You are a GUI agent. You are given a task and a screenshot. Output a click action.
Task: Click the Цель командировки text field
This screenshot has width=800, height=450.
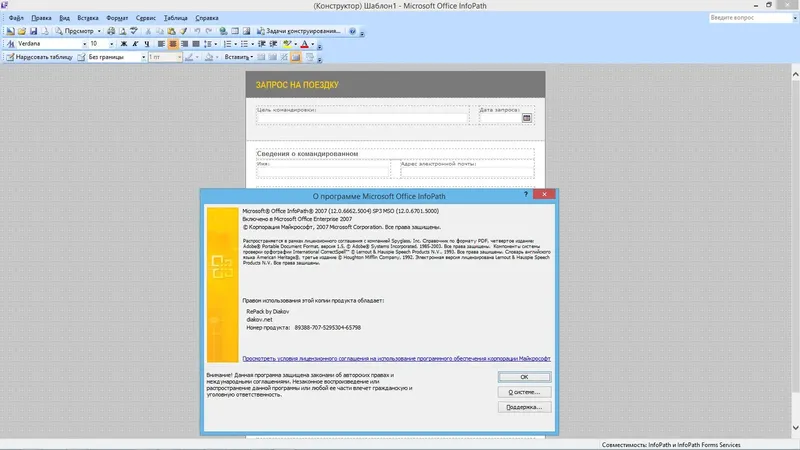coord(362,118)
